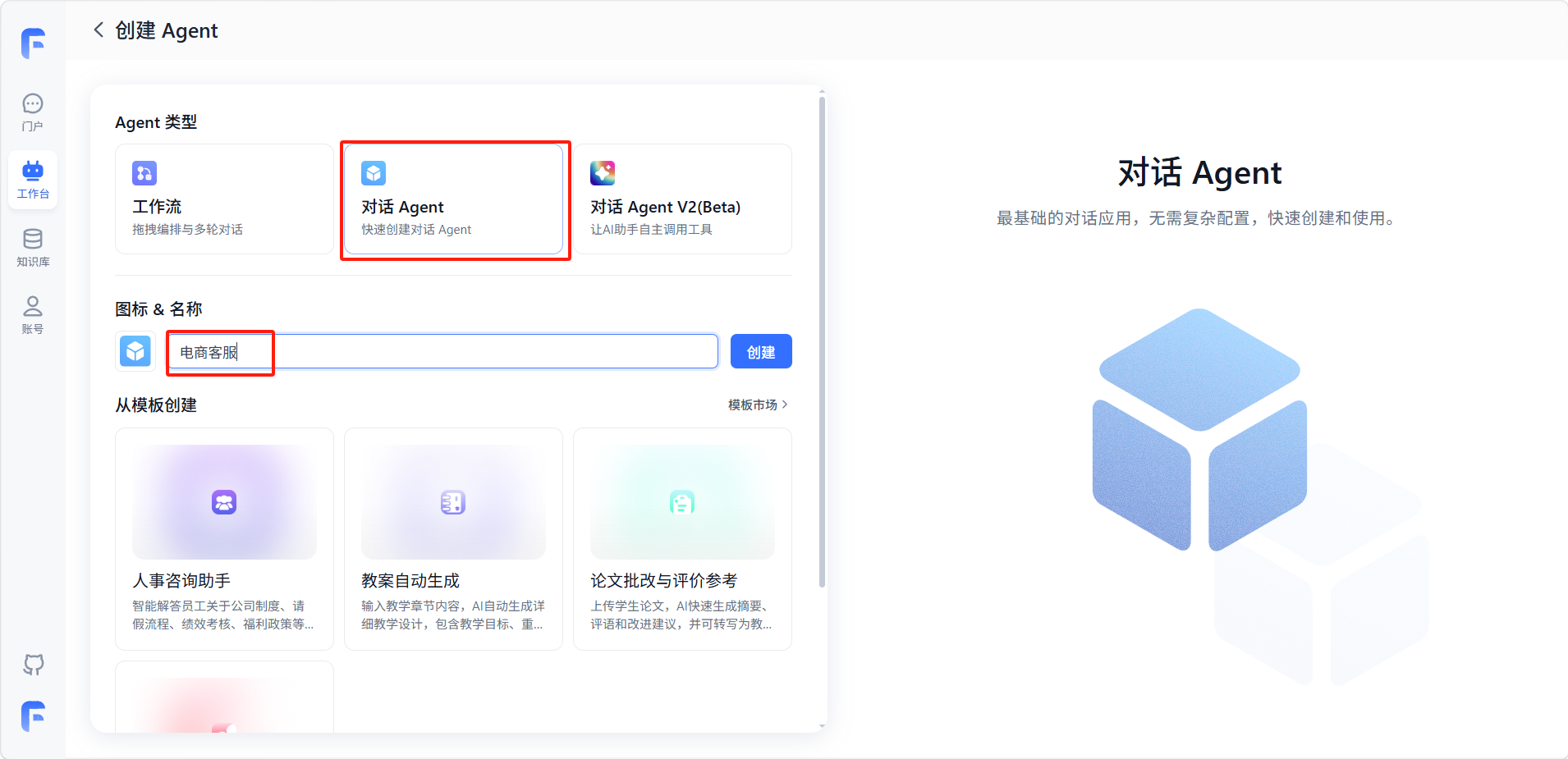Screen dimensions: 1568x759
Task: Select the 工作台 workbench sidebar icon
Action: click(33, 180)
